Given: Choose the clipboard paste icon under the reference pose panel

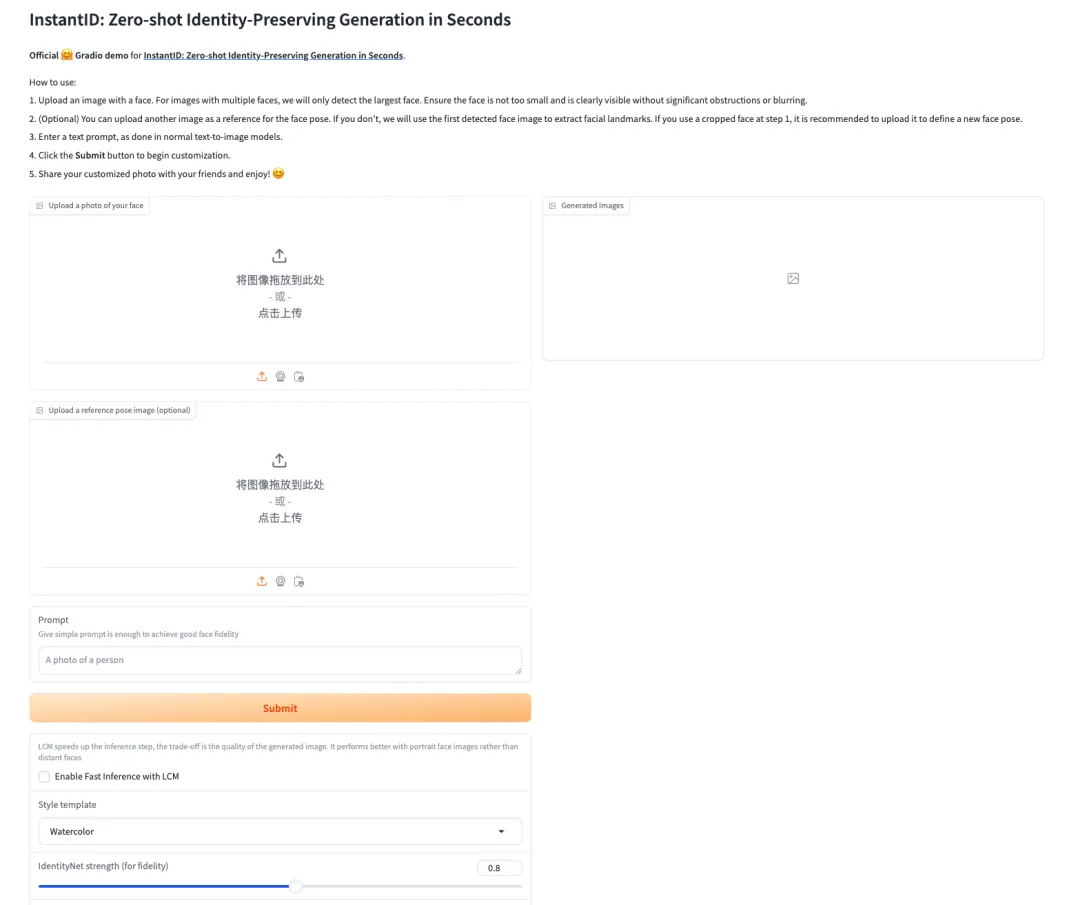Looking at the screenshot, I should pos(299,581).
